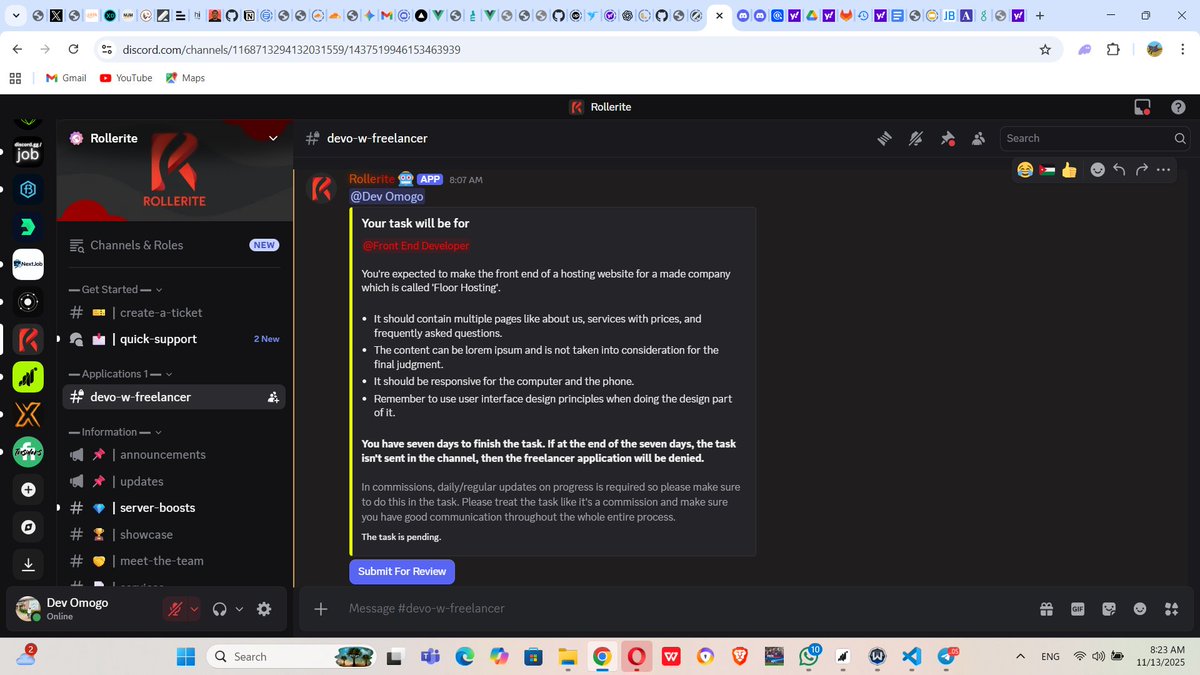Open the showcase channel
The height and width of the screenshot is (675, 1200).
(174, 534)
